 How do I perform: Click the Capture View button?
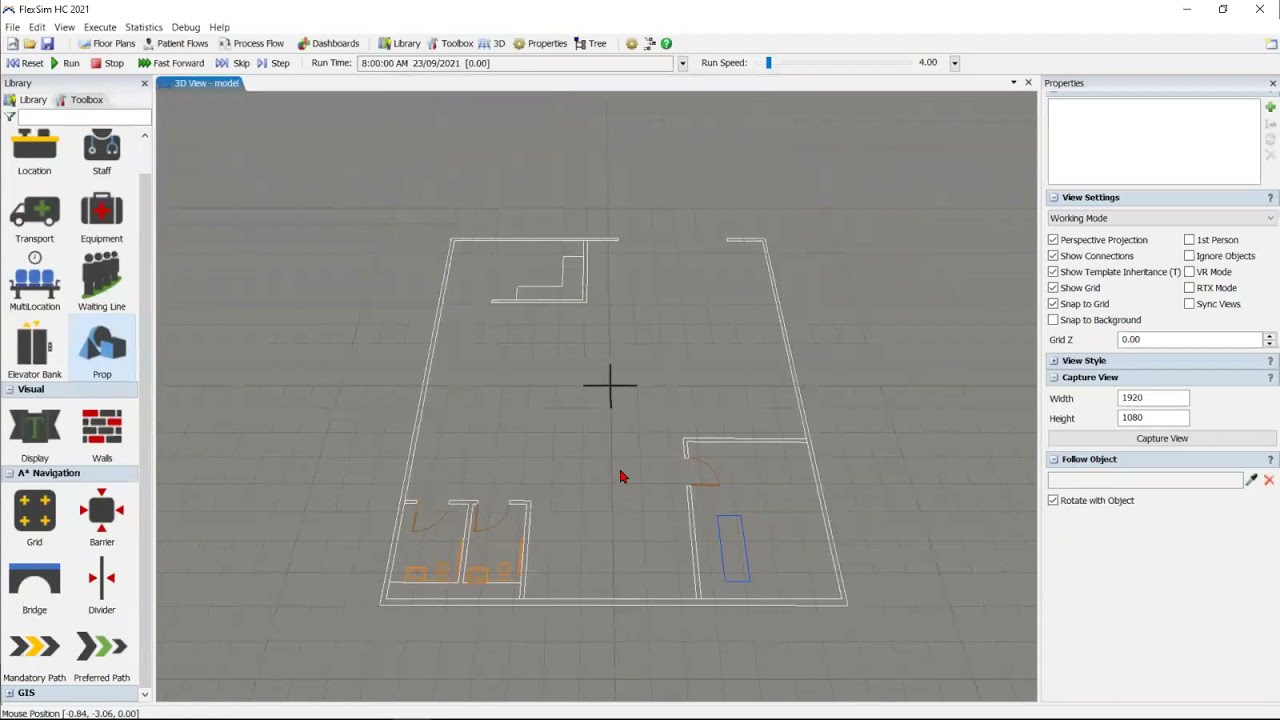click(x=1162, y=439)
